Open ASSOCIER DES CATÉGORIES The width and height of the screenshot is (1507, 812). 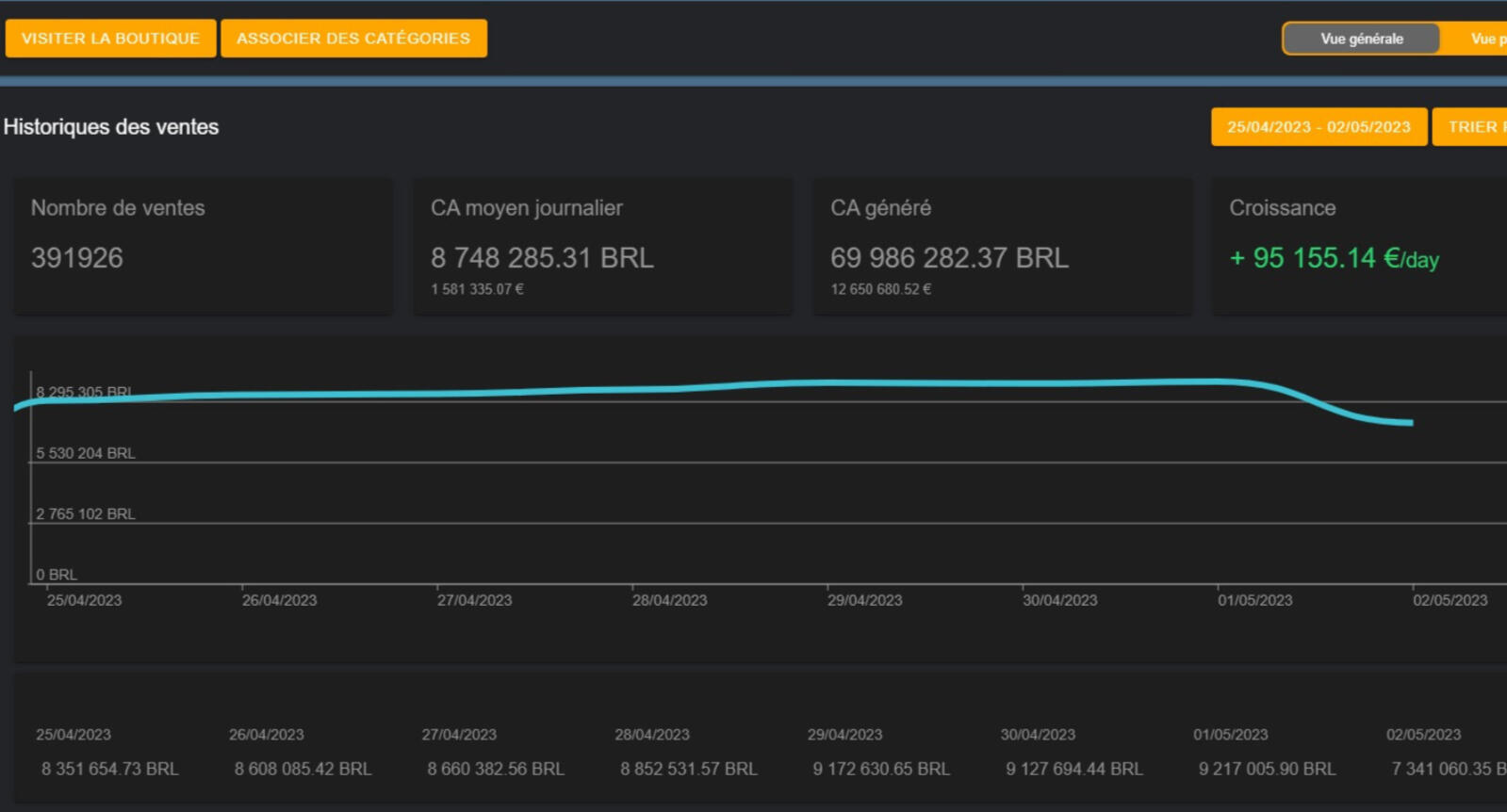coord(353,39)
